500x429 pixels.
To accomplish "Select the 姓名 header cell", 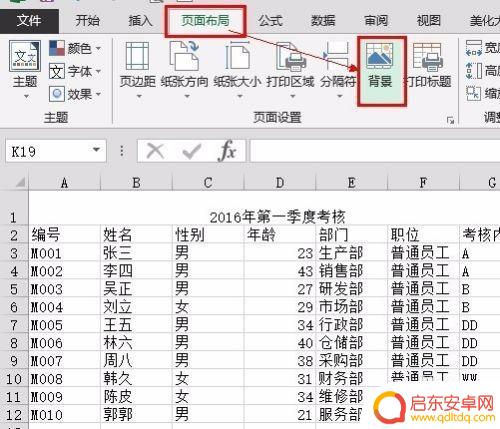I will (136, 235).
